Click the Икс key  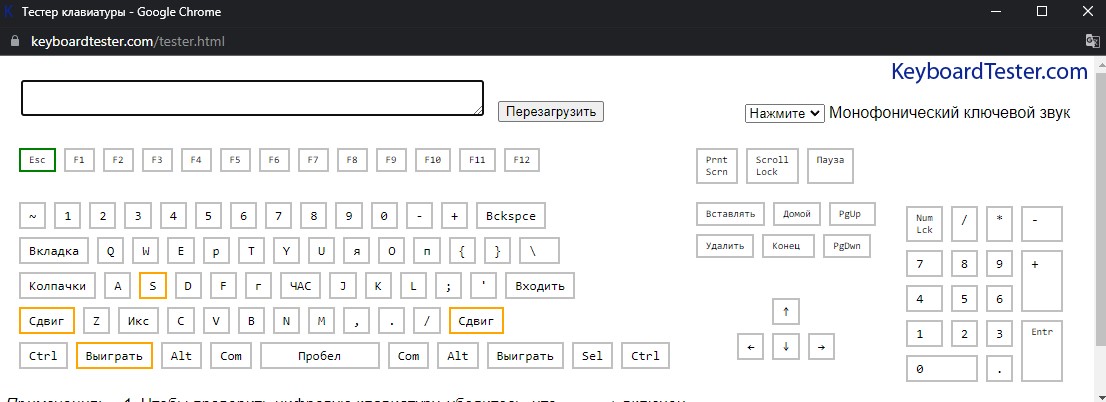point(138,320)
